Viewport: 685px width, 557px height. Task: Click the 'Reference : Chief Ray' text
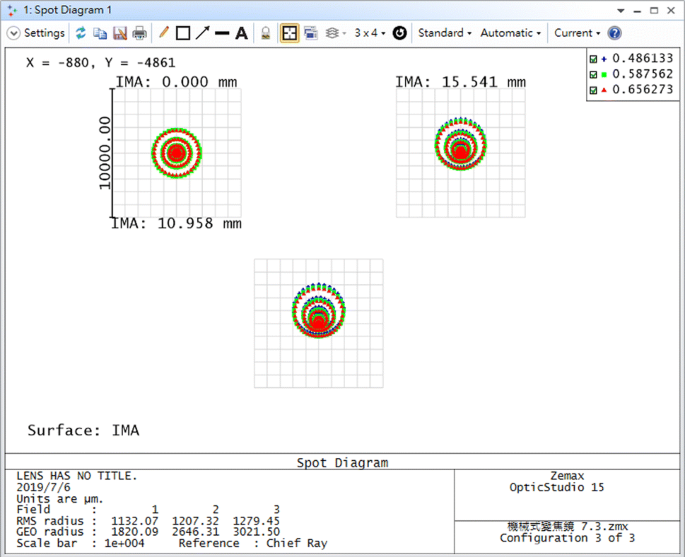click(253, 543)
